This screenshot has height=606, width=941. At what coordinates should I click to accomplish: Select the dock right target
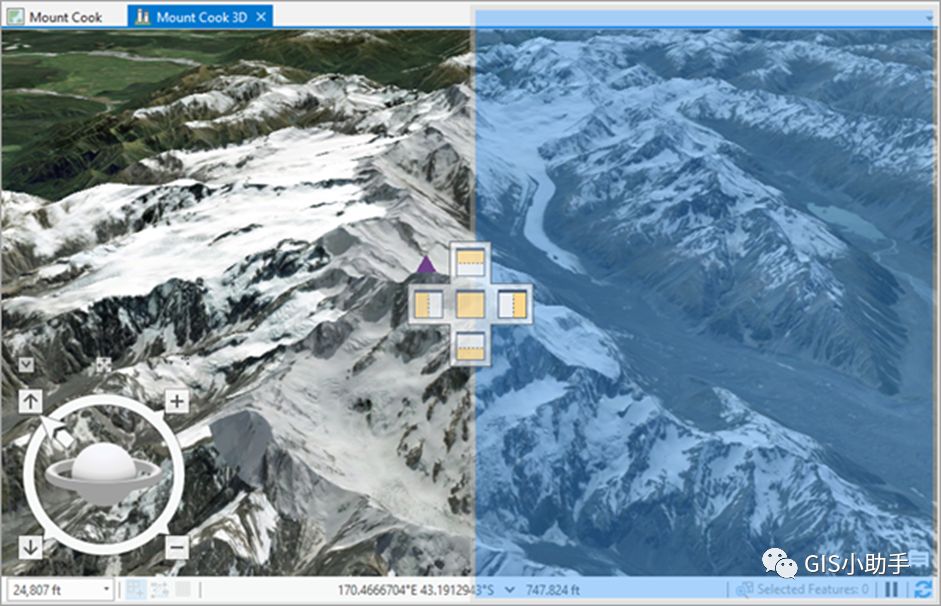[513, 305]
